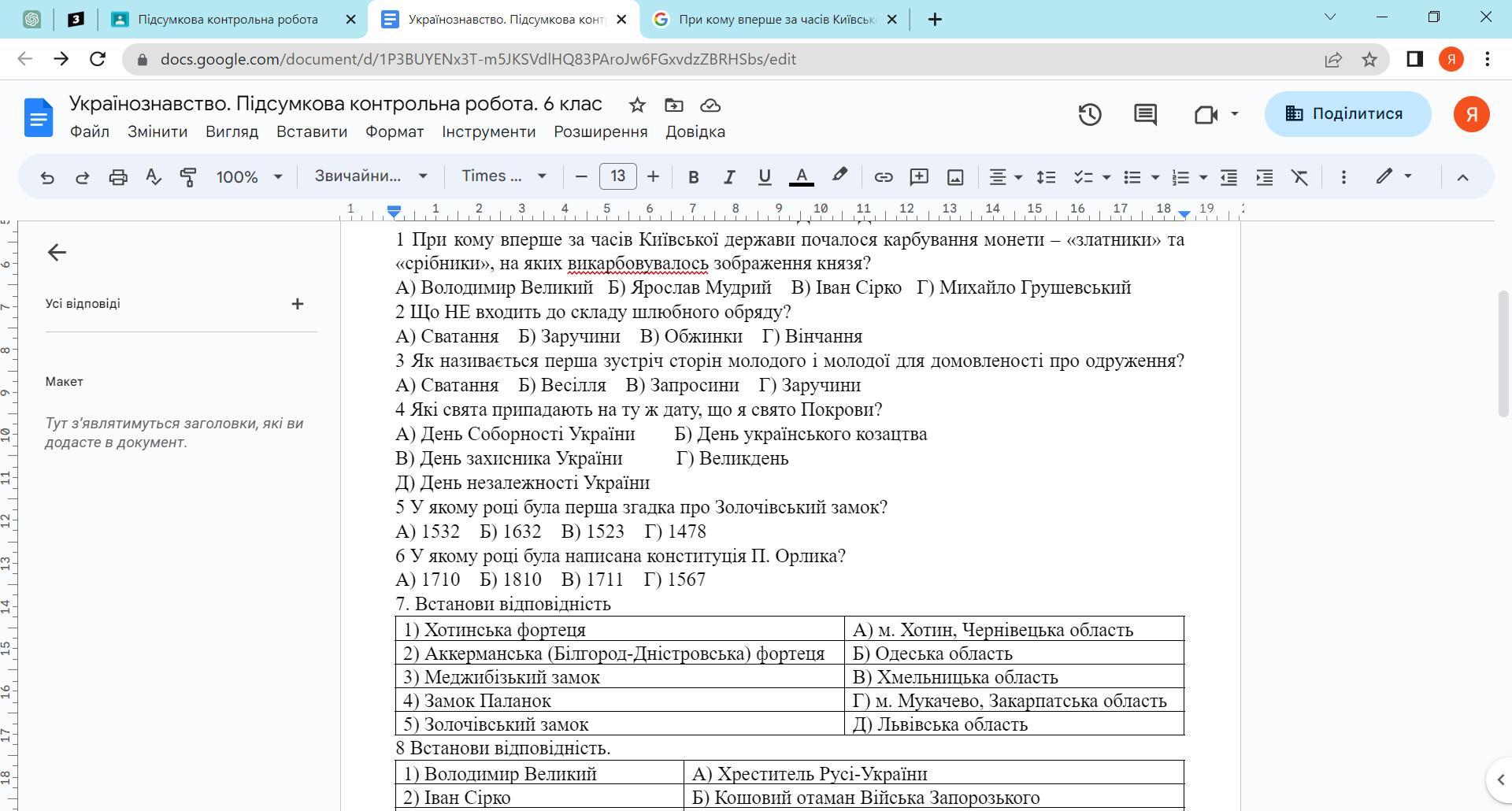This screenshot has width=1512, height=811.
Task: Clear formatting from selected text
Action: [1300, 177]
